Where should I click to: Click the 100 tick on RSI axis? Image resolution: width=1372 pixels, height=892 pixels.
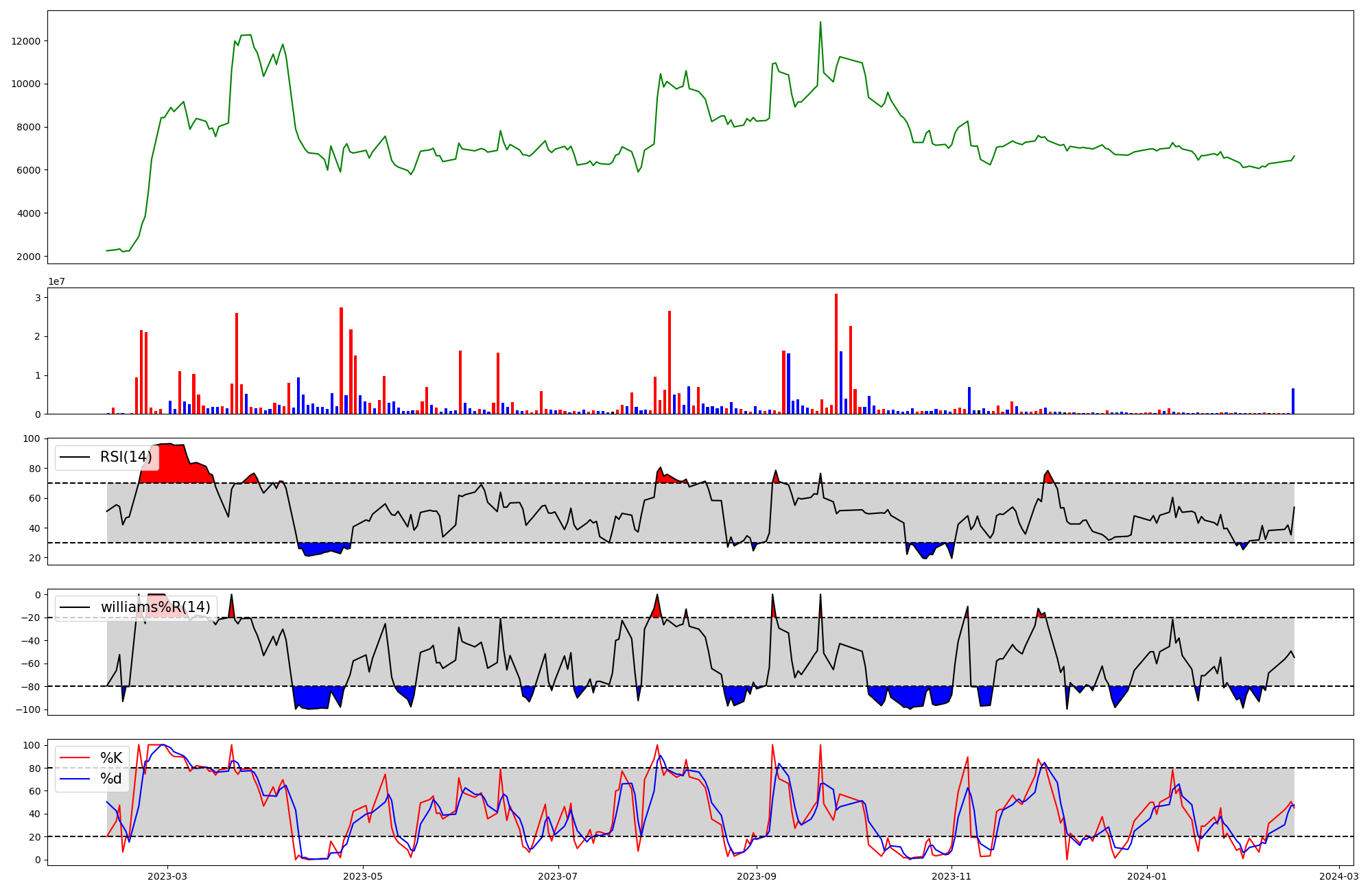point(32,438)
